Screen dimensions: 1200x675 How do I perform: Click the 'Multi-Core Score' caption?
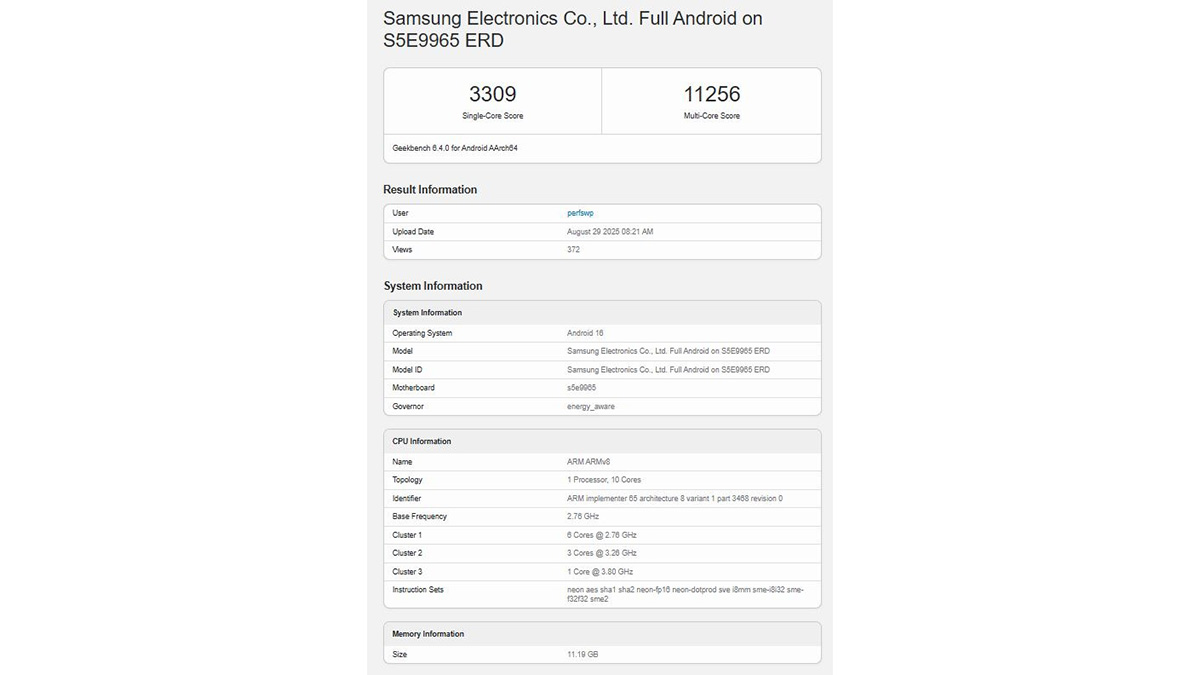tap(712, 116)
